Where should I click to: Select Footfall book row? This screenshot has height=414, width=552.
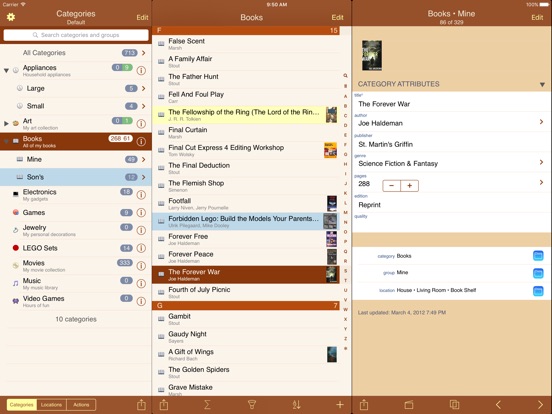[x=246, y=203]
